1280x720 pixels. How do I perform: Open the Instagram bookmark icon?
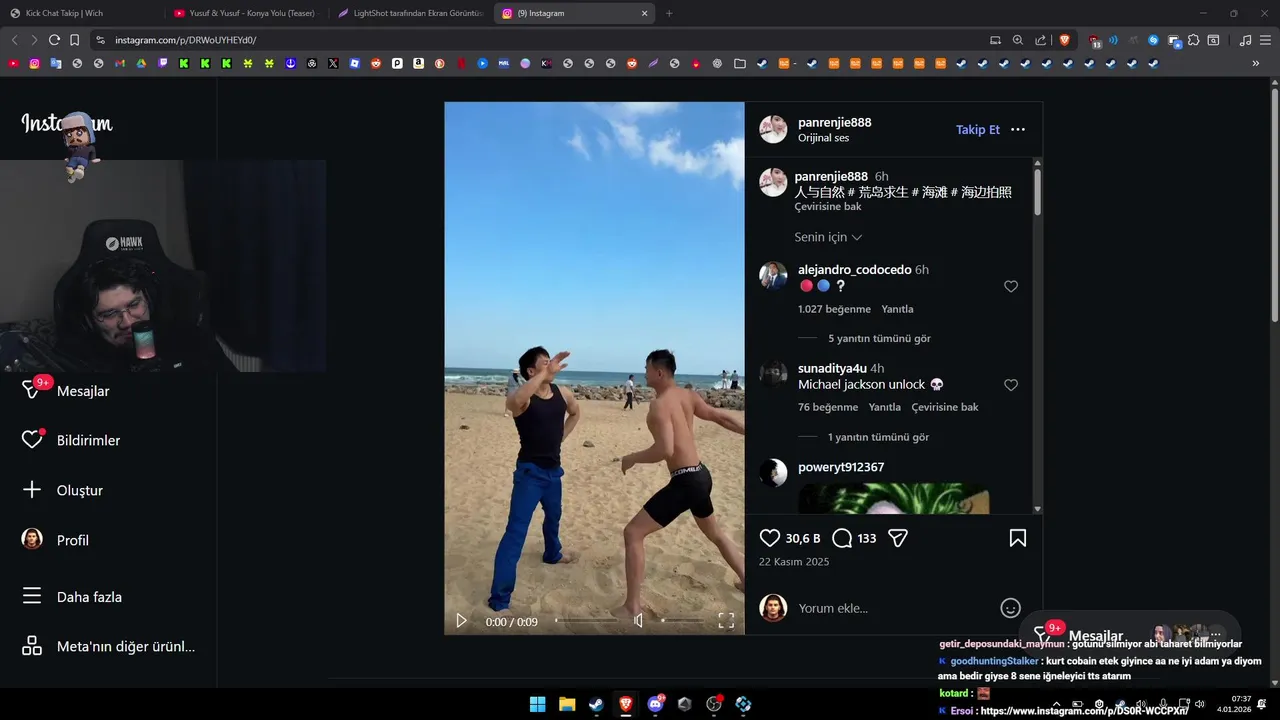click(34, 63)
